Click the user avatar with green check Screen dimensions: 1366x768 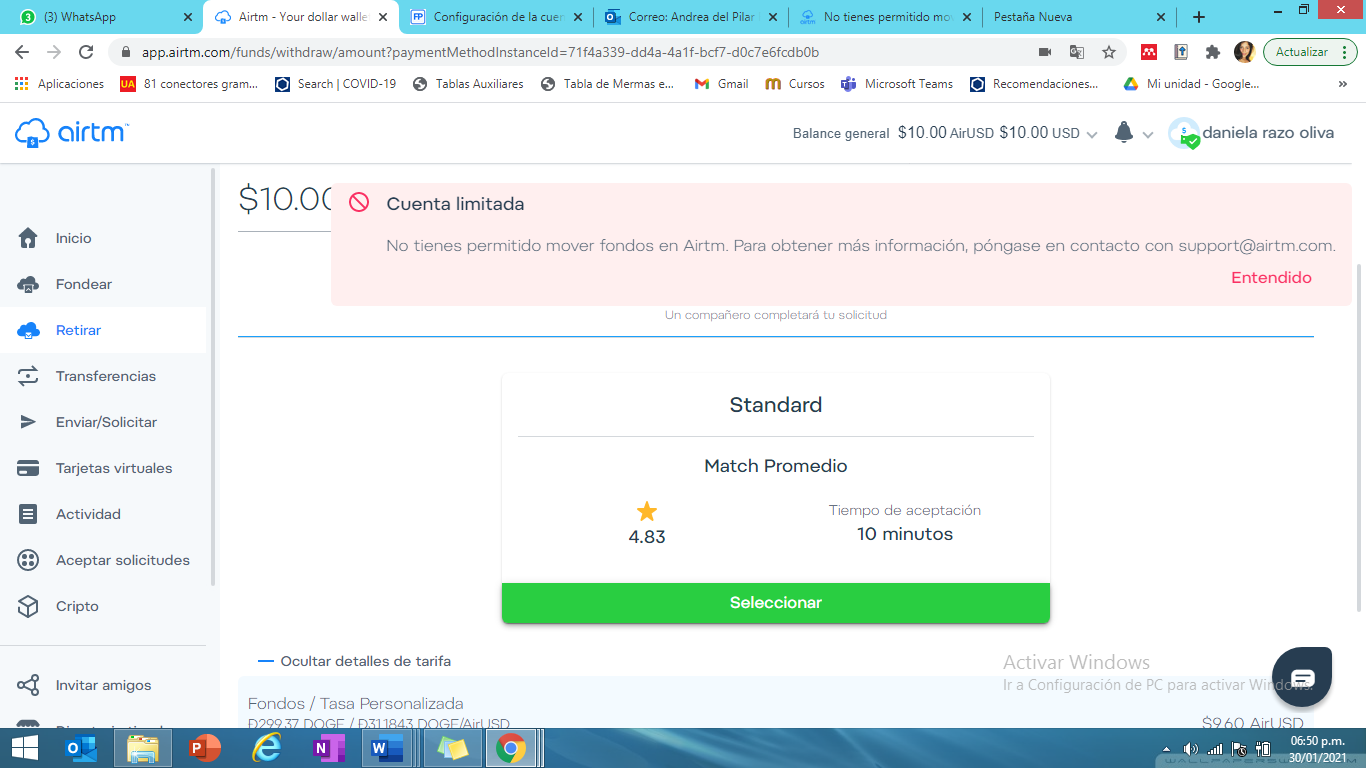1184,133
